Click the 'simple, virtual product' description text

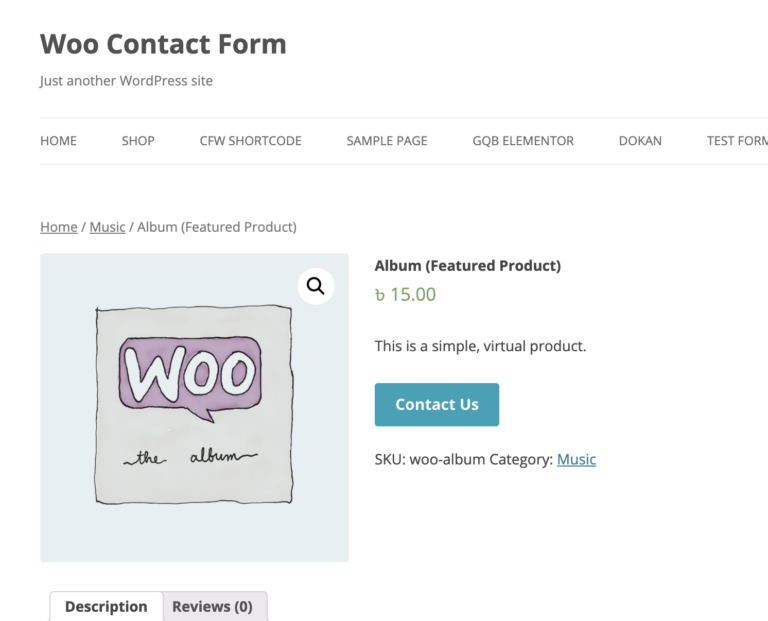click(x=480, y=346)
